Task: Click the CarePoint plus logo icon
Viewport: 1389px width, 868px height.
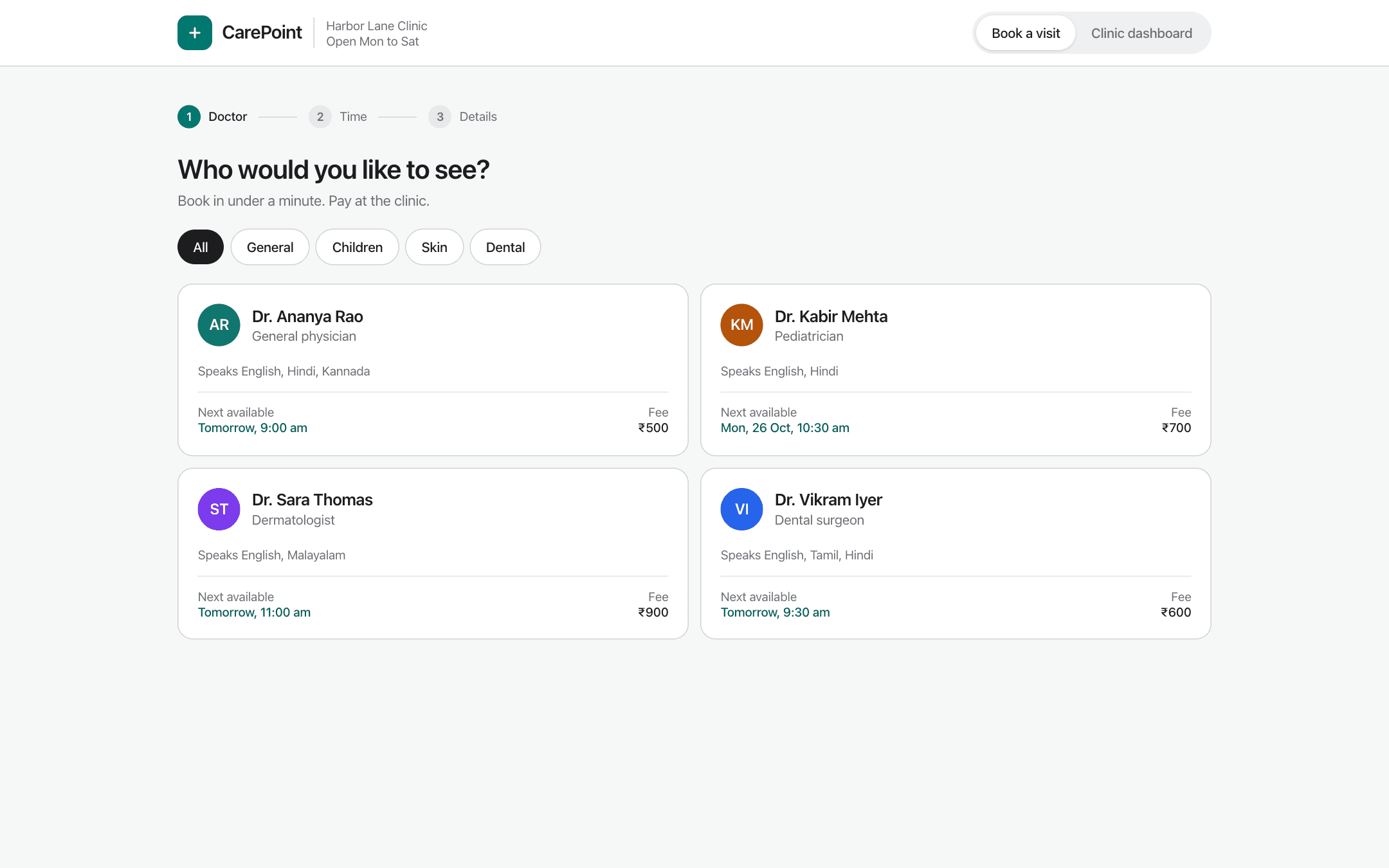Action: [x=195, y=33]
